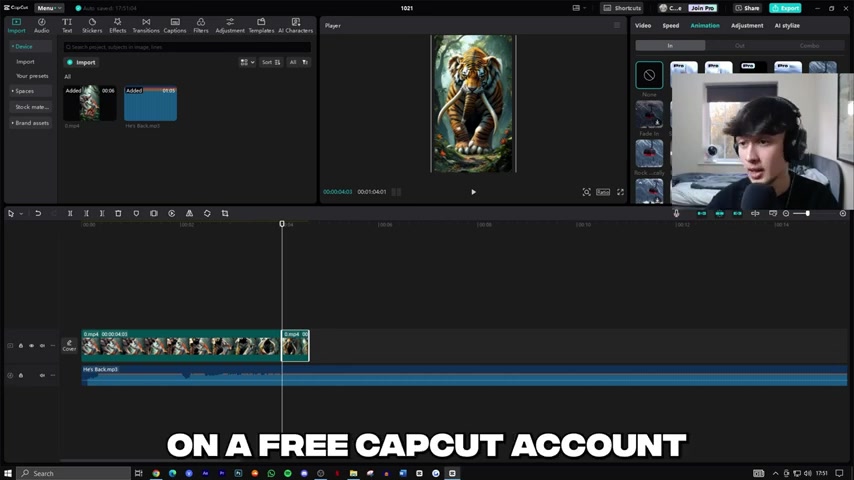Open the layout switcher dropdown in title bar
The height and width of the screenshot is (480, 854).
tap(579, 8)
